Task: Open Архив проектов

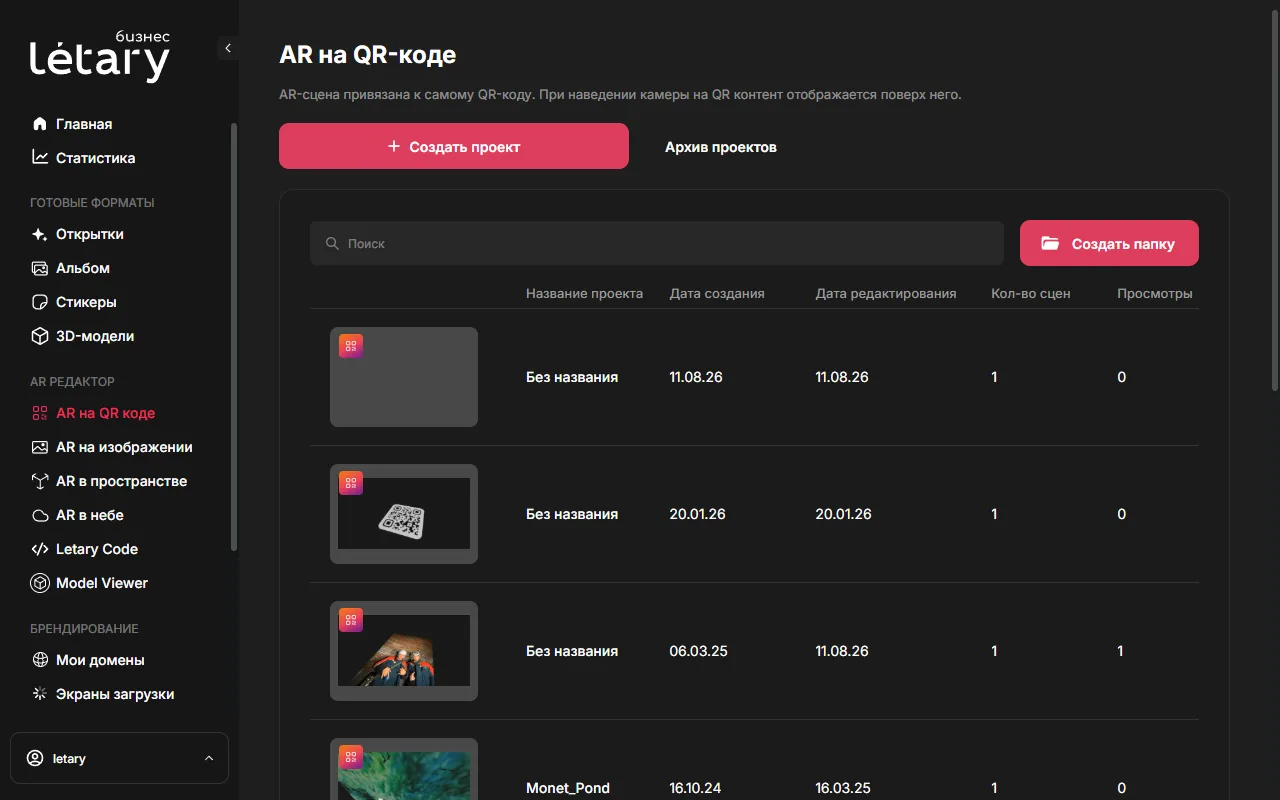Action: click(721, 147)
